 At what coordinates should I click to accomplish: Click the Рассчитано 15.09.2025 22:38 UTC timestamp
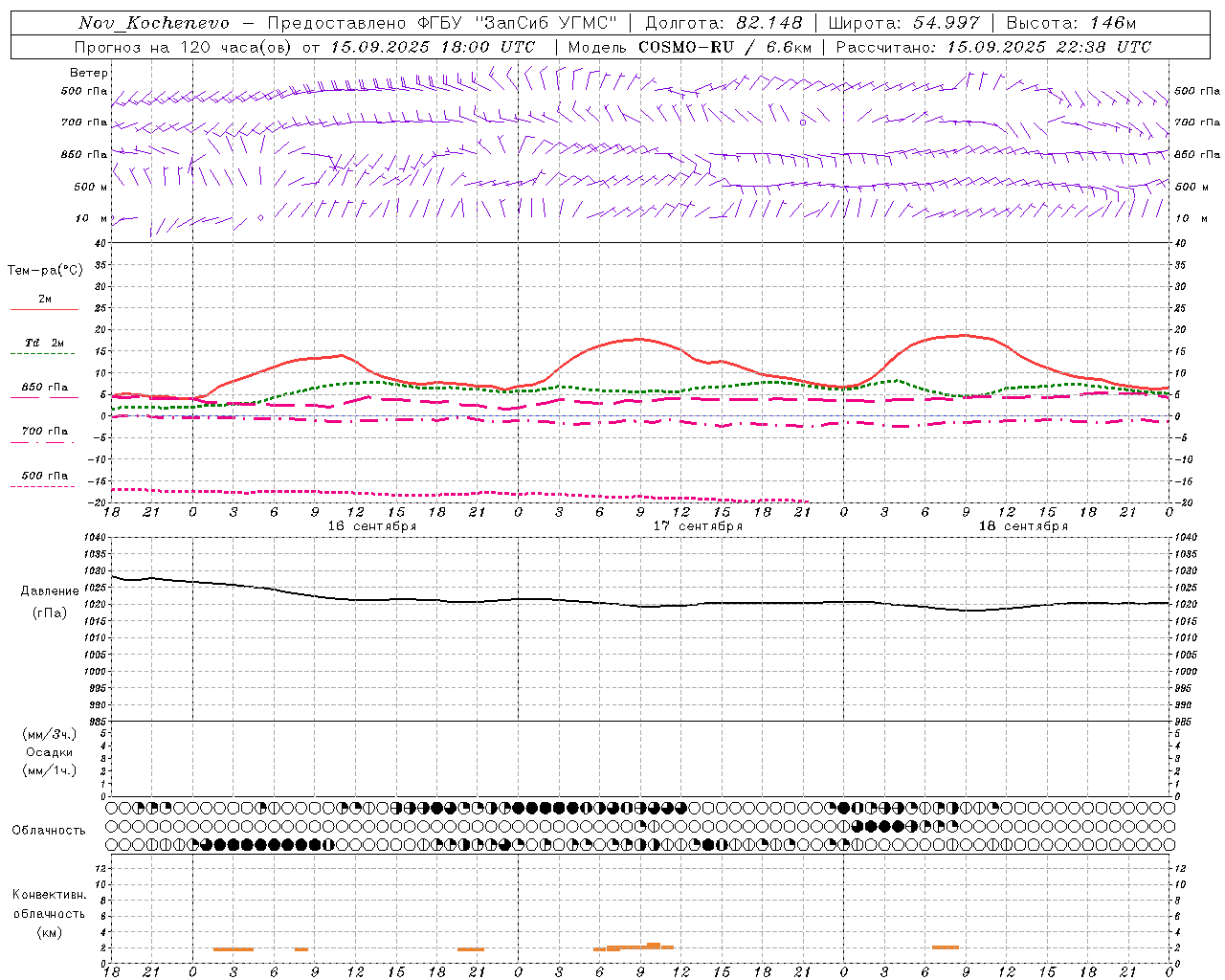coord(993,47)
